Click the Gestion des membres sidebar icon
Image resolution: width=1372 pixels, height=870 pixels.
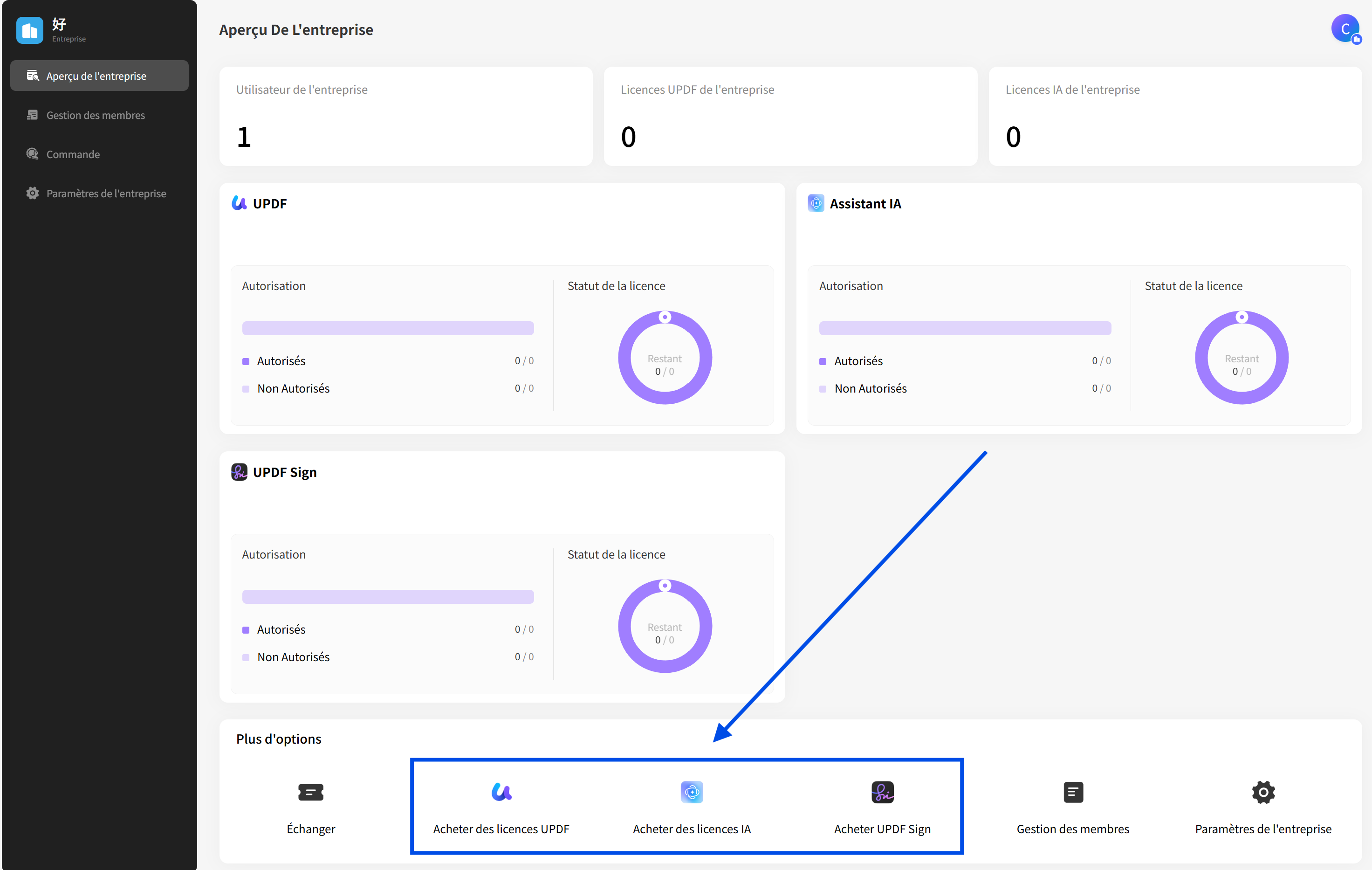point(33,115)
